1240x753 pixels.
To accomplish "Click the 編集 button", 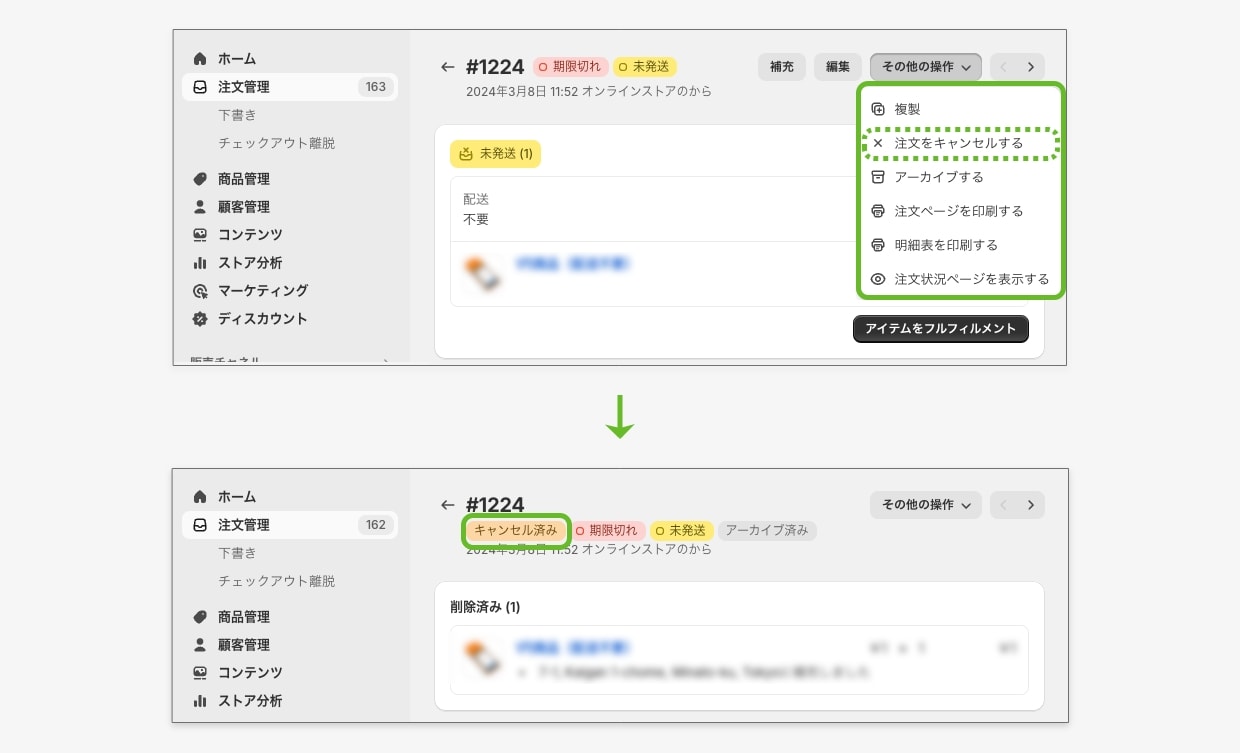I will click(838, 67).
